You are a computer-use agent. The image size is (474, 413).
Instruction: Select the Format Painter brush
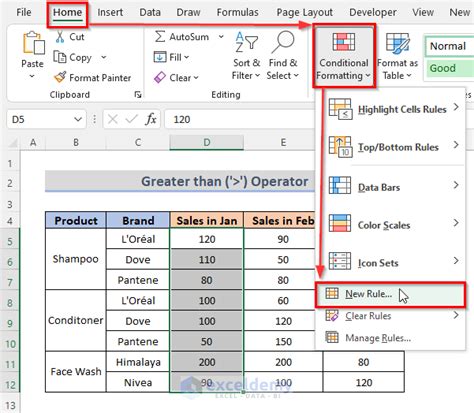(x=60, y=77)
